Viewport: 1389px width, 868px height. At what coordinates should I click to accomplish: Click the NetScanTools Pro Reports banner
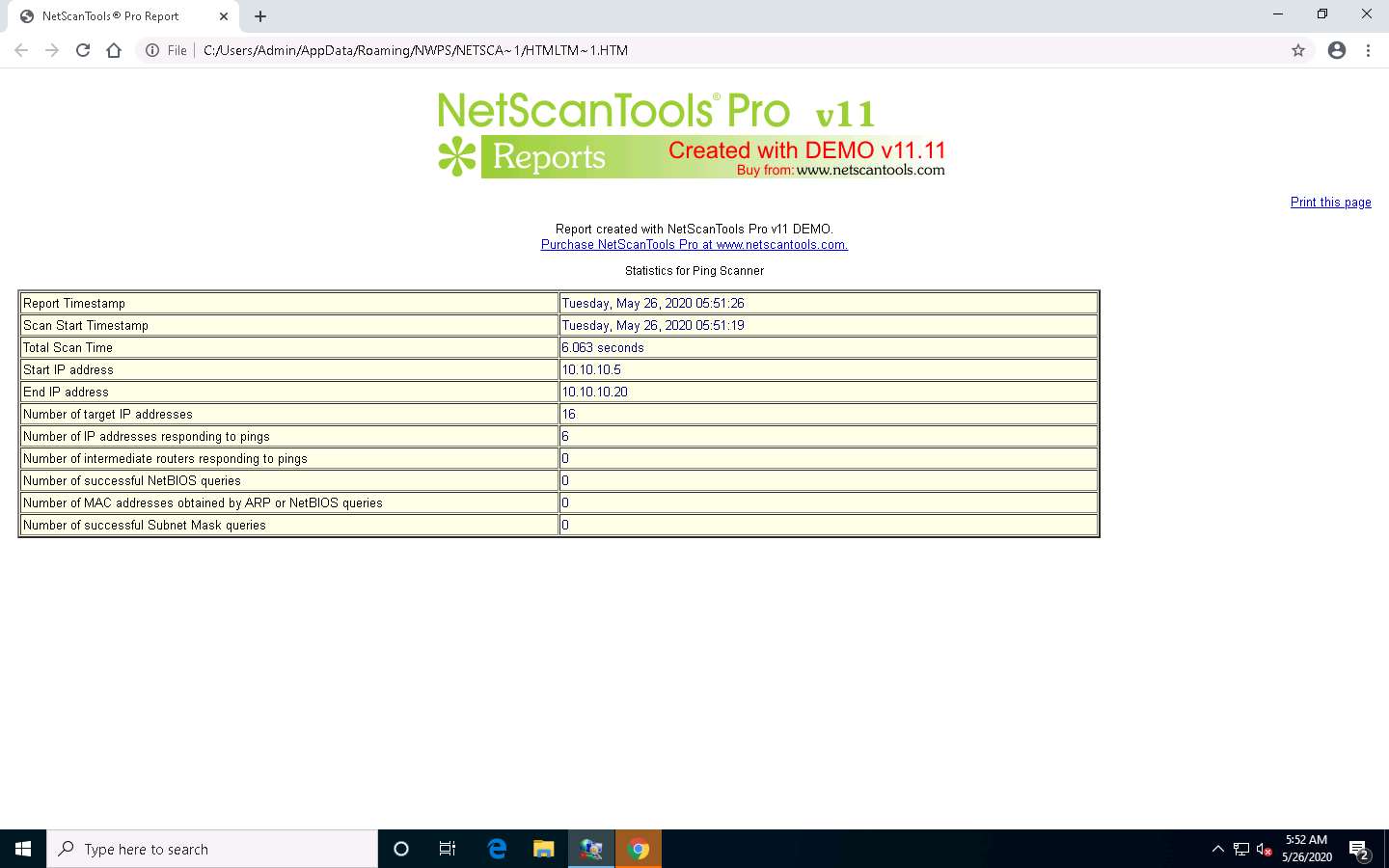[691, 134]
